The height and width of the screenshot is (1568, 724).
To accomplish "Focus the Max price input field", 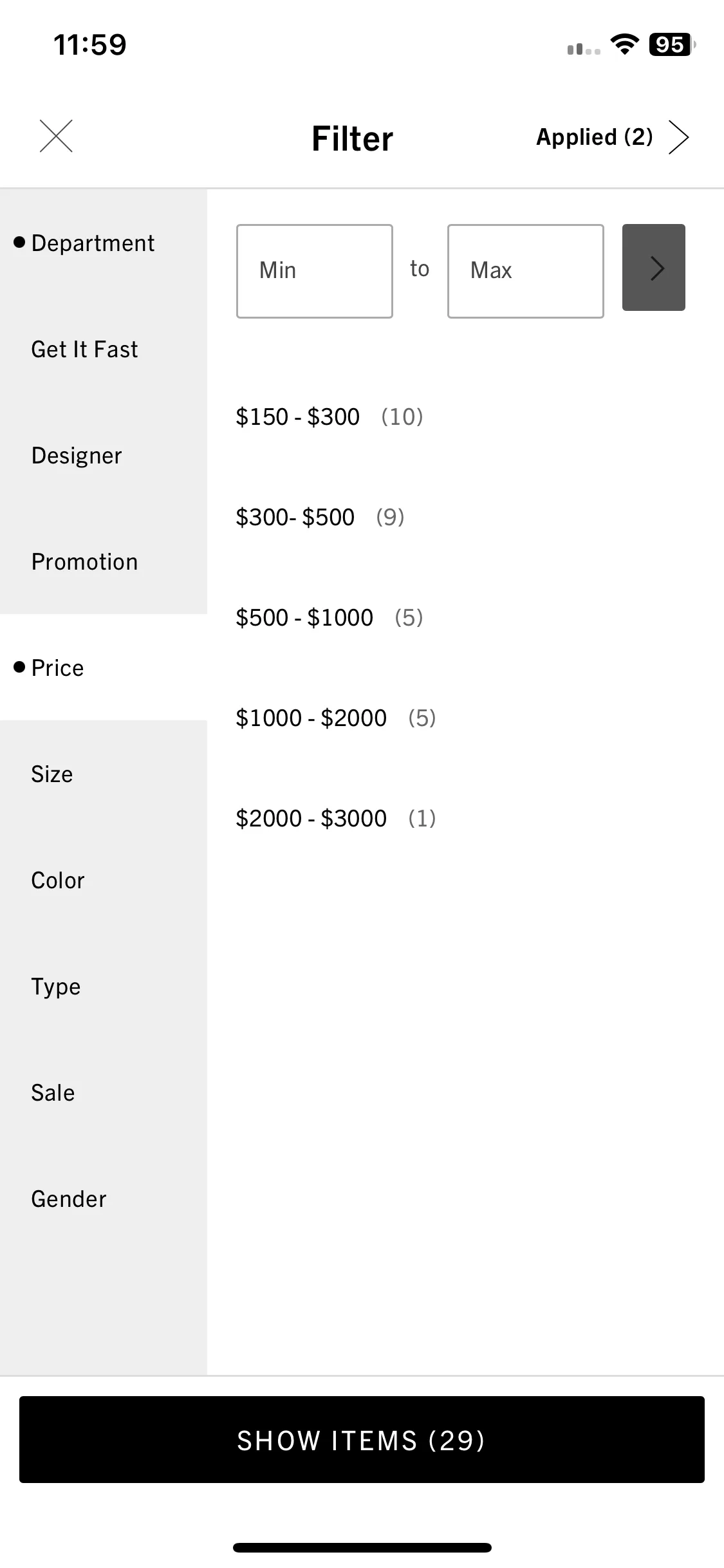I will point(526,271).
